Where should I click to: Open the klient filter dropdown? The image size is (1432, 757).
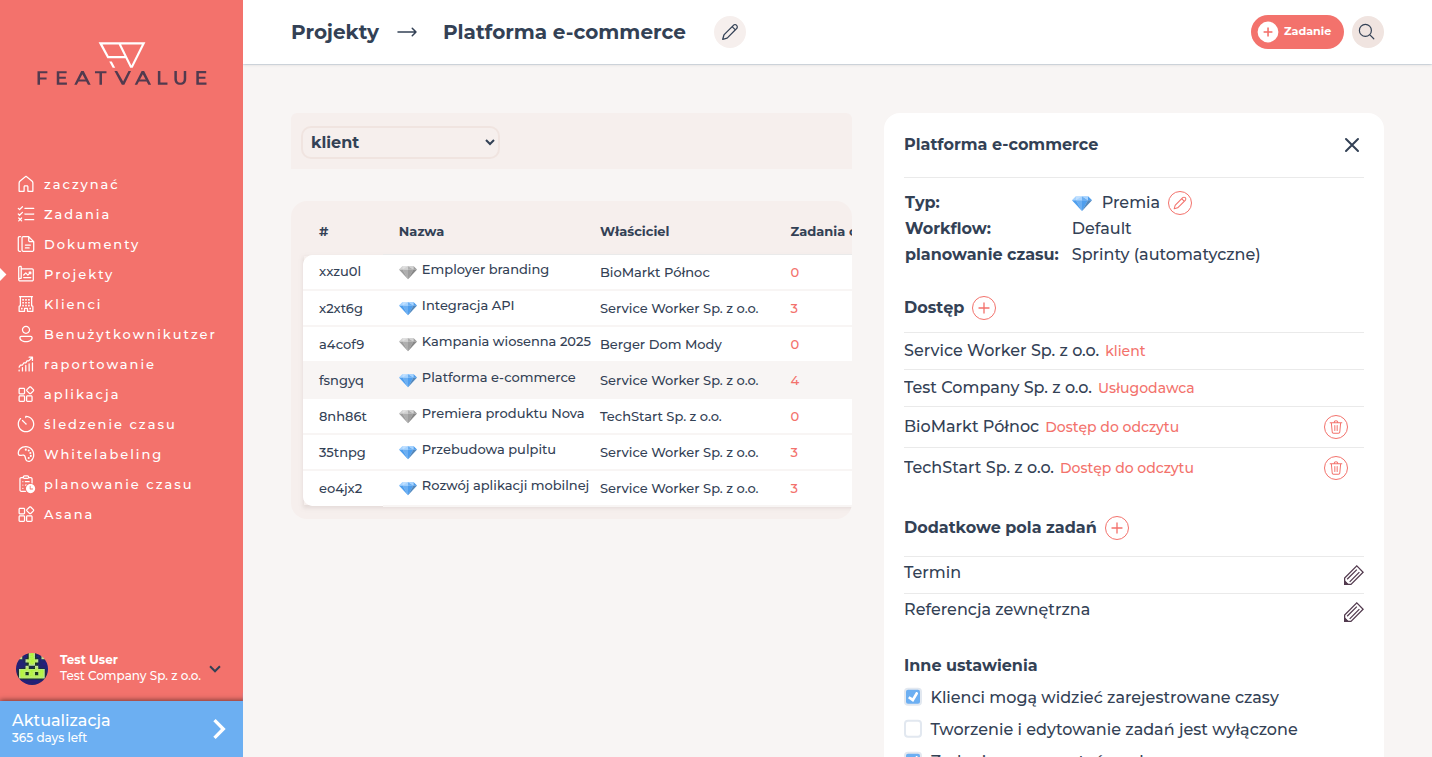[x=400, y=142]
